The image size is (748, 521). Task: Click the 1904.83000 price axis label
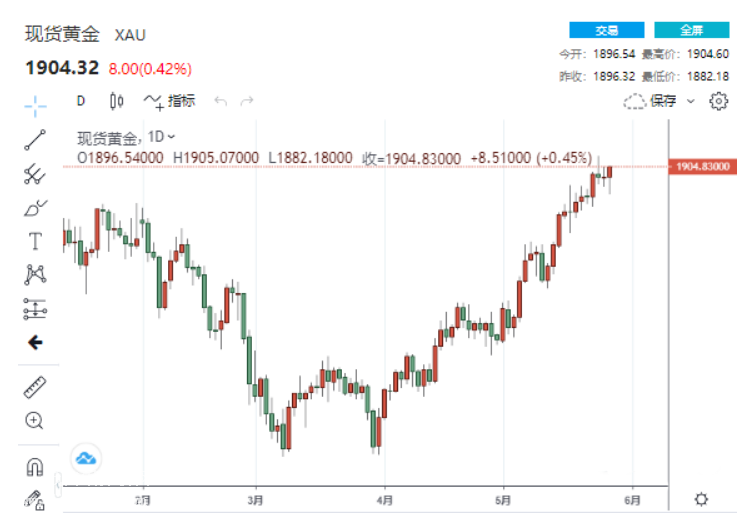point(703,167)
